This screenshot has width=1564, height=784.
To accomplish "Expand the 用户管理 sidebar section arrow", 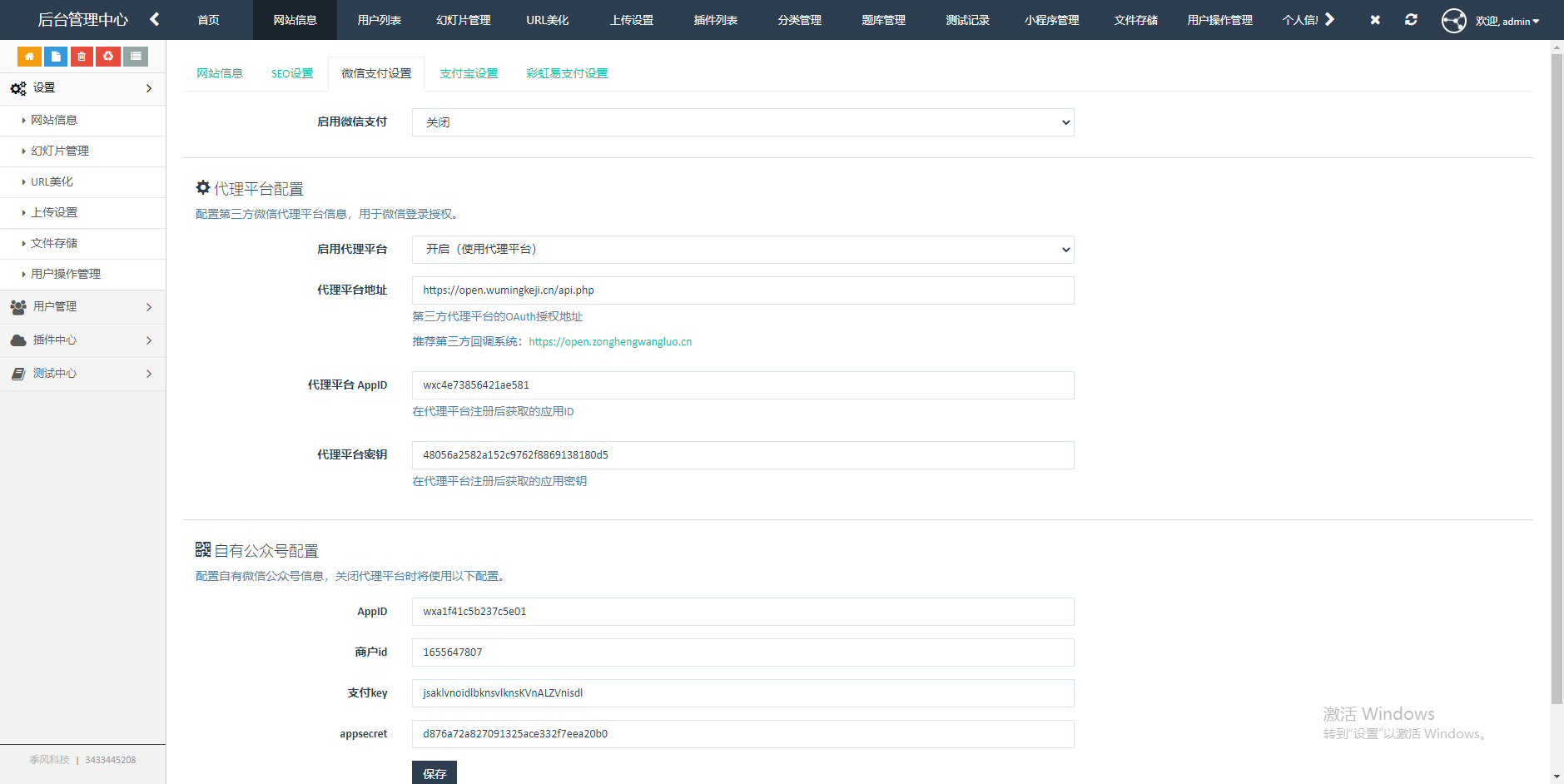I will coord(149,307).
